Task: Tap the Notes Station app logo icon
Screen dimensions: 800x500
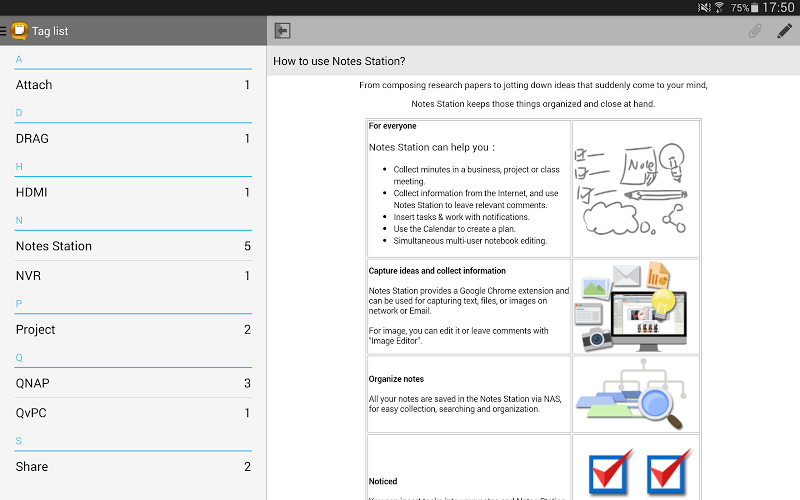Action: point(19,31)
